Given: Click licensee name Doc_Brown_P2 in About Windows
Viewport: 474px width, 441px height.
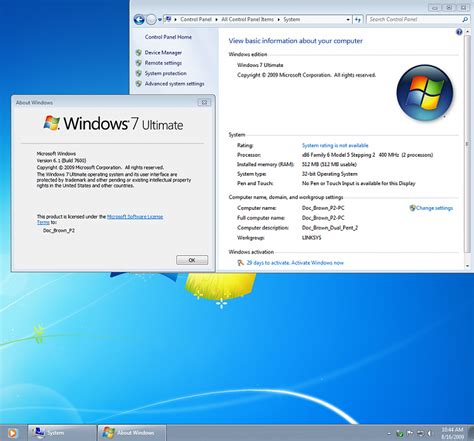Looking at the screenshot, I should 59,231.
